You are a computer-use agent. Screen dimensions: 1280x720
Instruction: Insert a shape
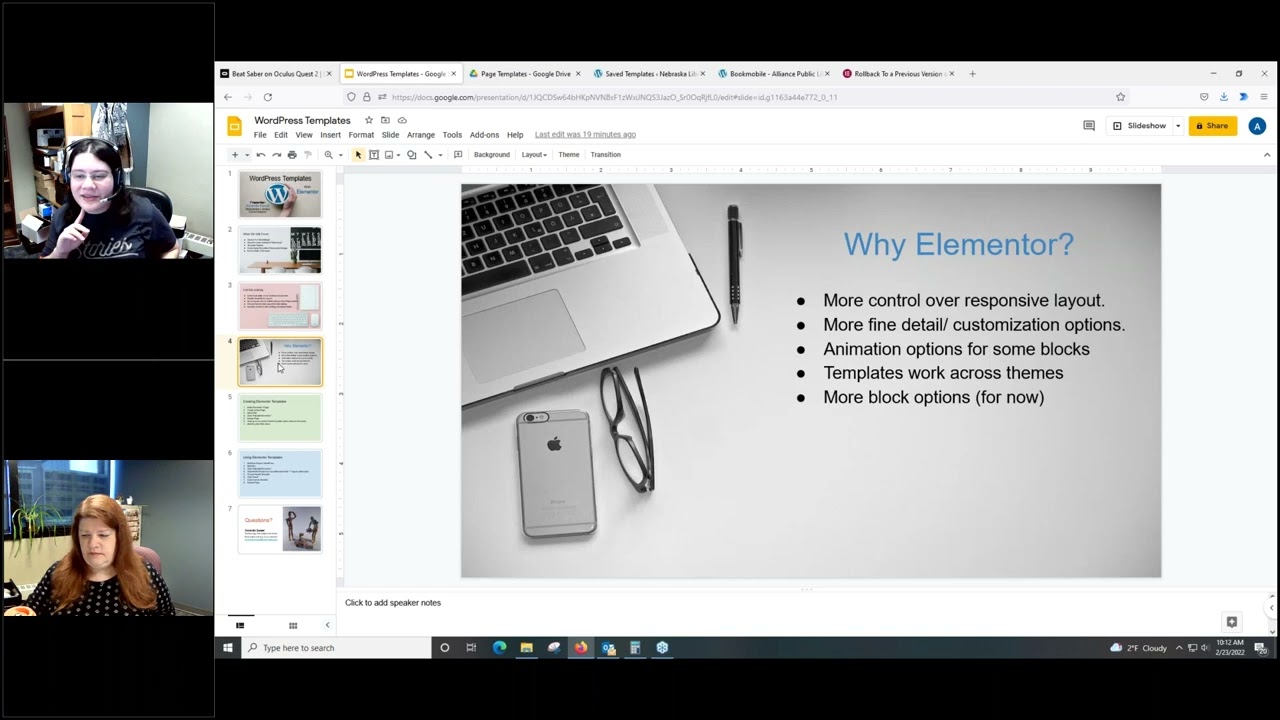tap(411, 155)
